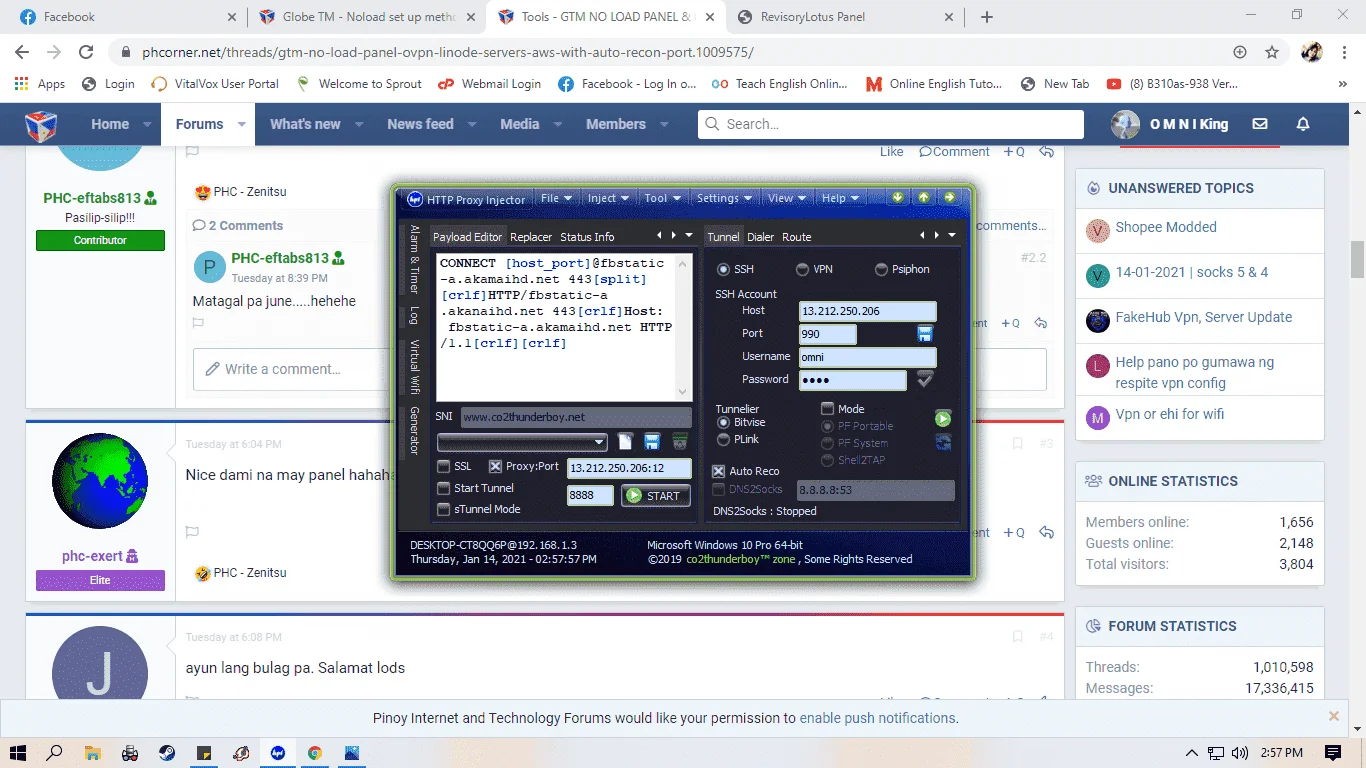Click the forum Search box
The image size is (1366, 768).
coord(891,124)
